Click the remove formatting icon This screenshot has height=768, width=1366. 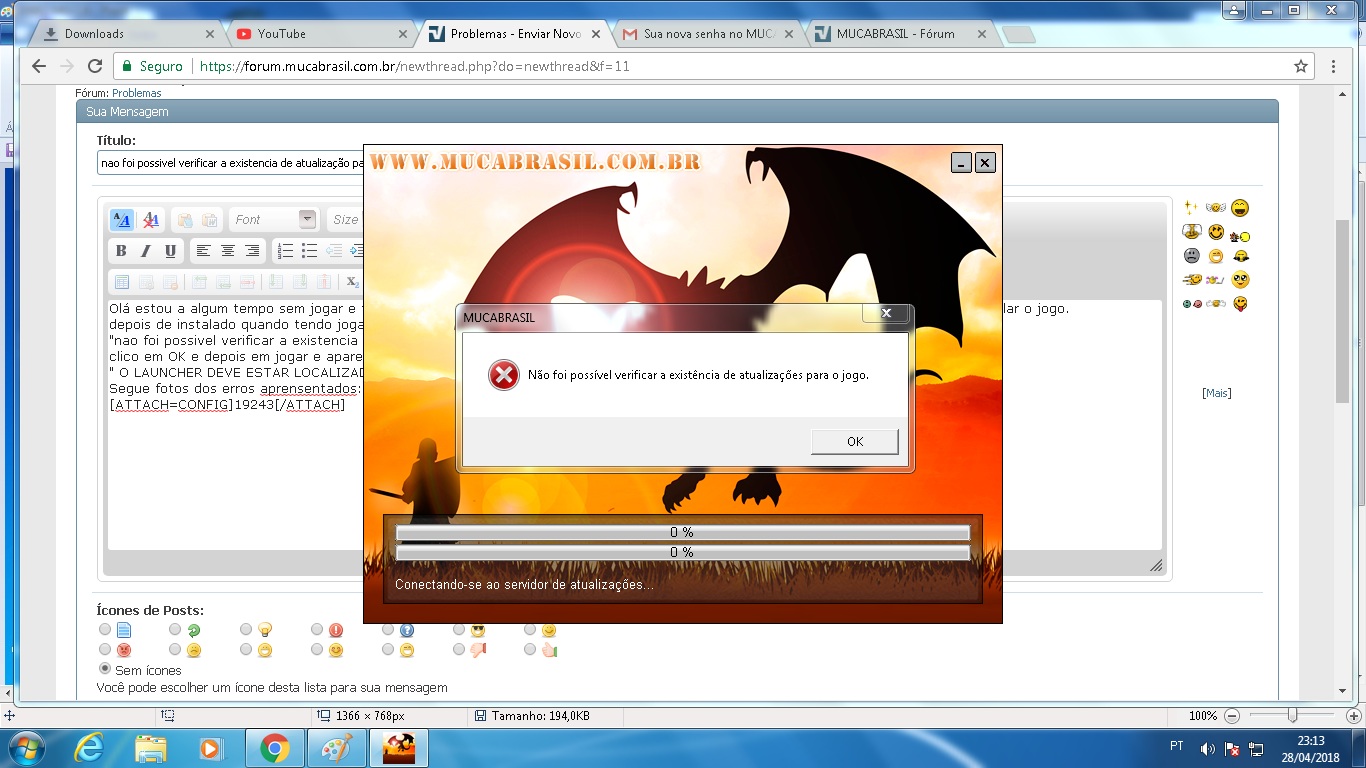[x=151, y=220]
